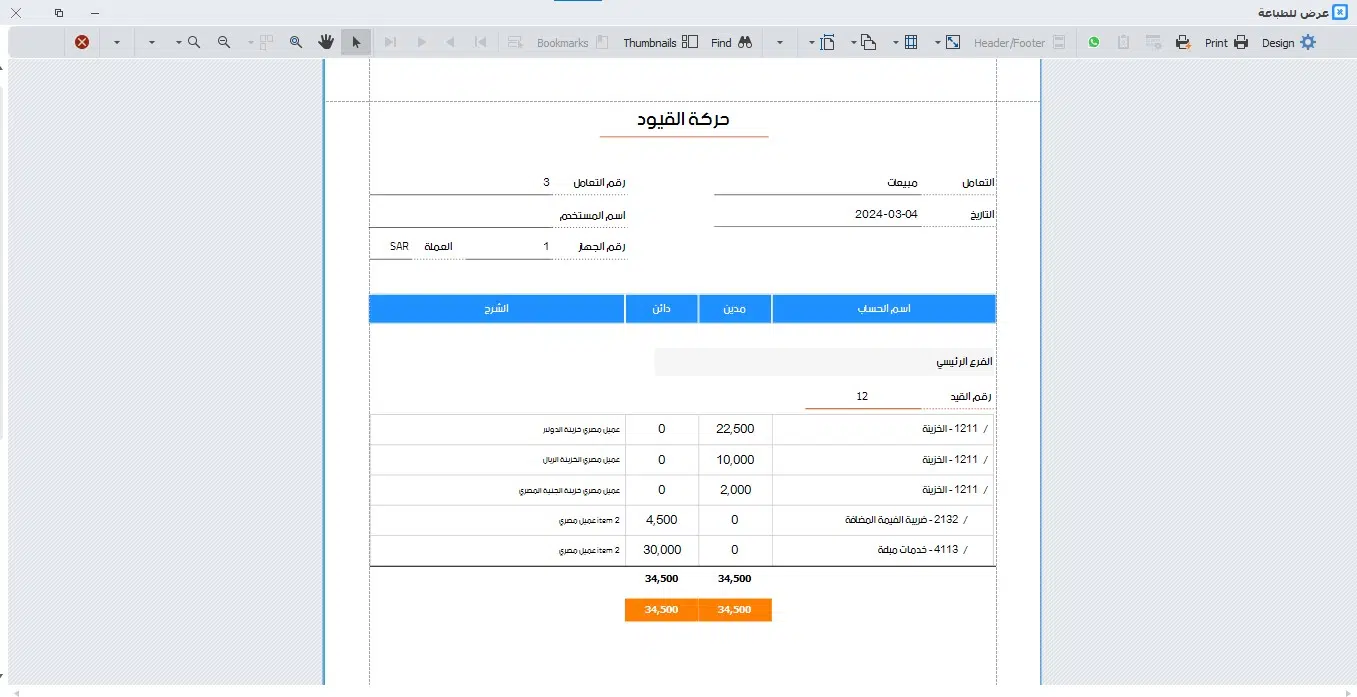The image size is (1357, 697).
Task: Toggle the Thumbnails panel
Action: pyautogui.click(x=690, y=42)
